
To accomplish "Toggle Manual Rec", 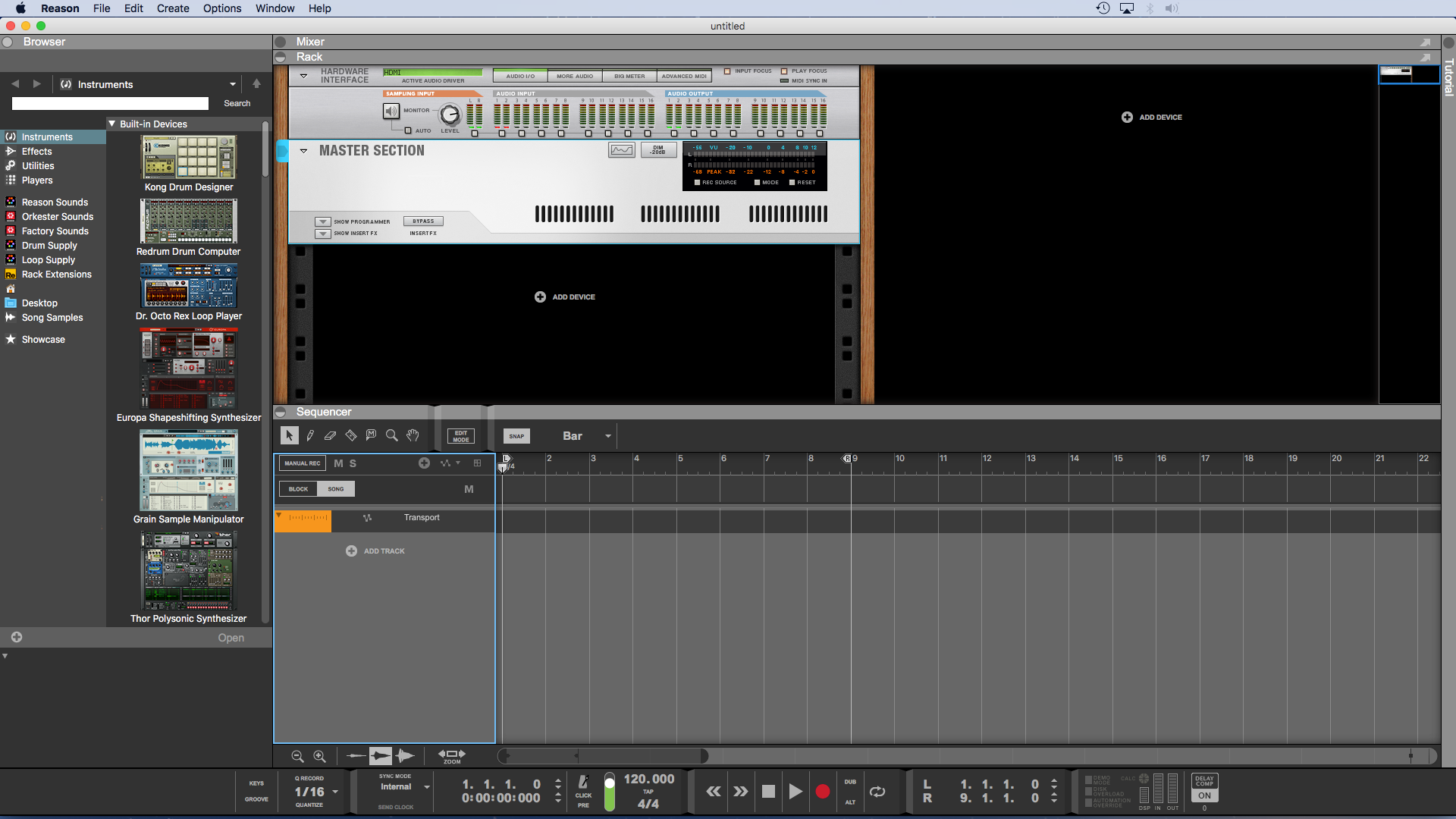I will coord(303,463).
